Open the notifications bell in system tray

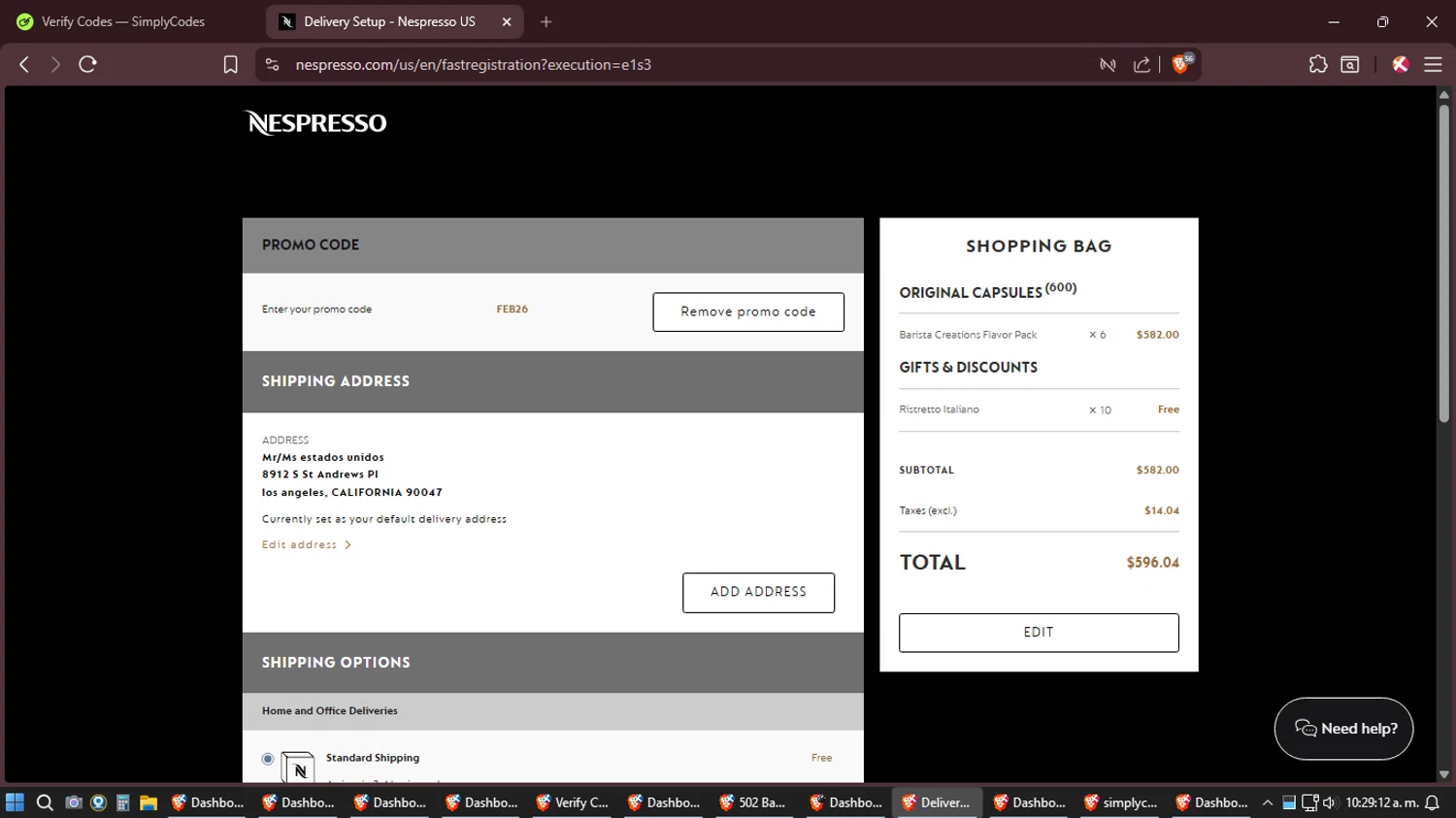tap(1432, 802)
